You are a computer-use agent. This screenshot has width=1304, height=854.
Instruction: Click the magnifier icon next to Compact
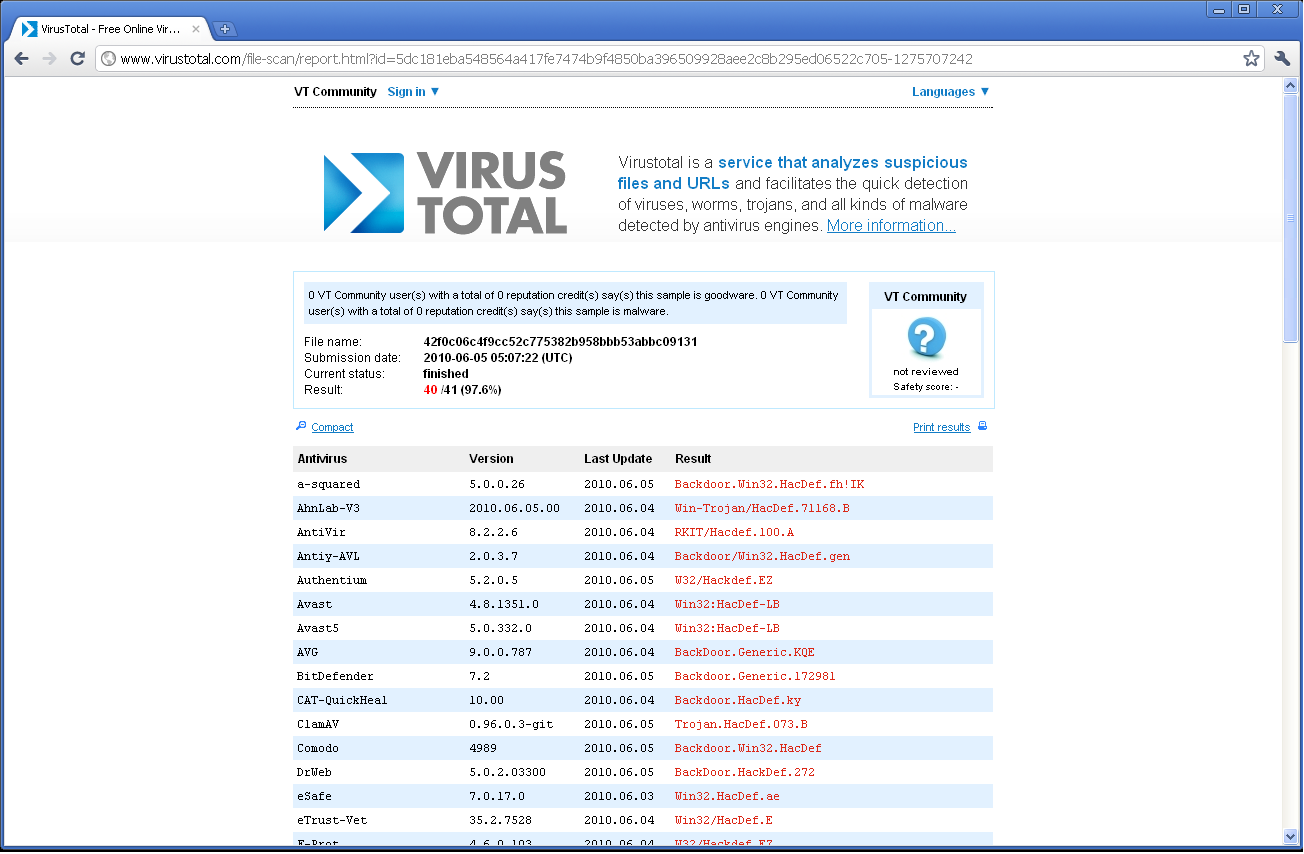[301, 426]
